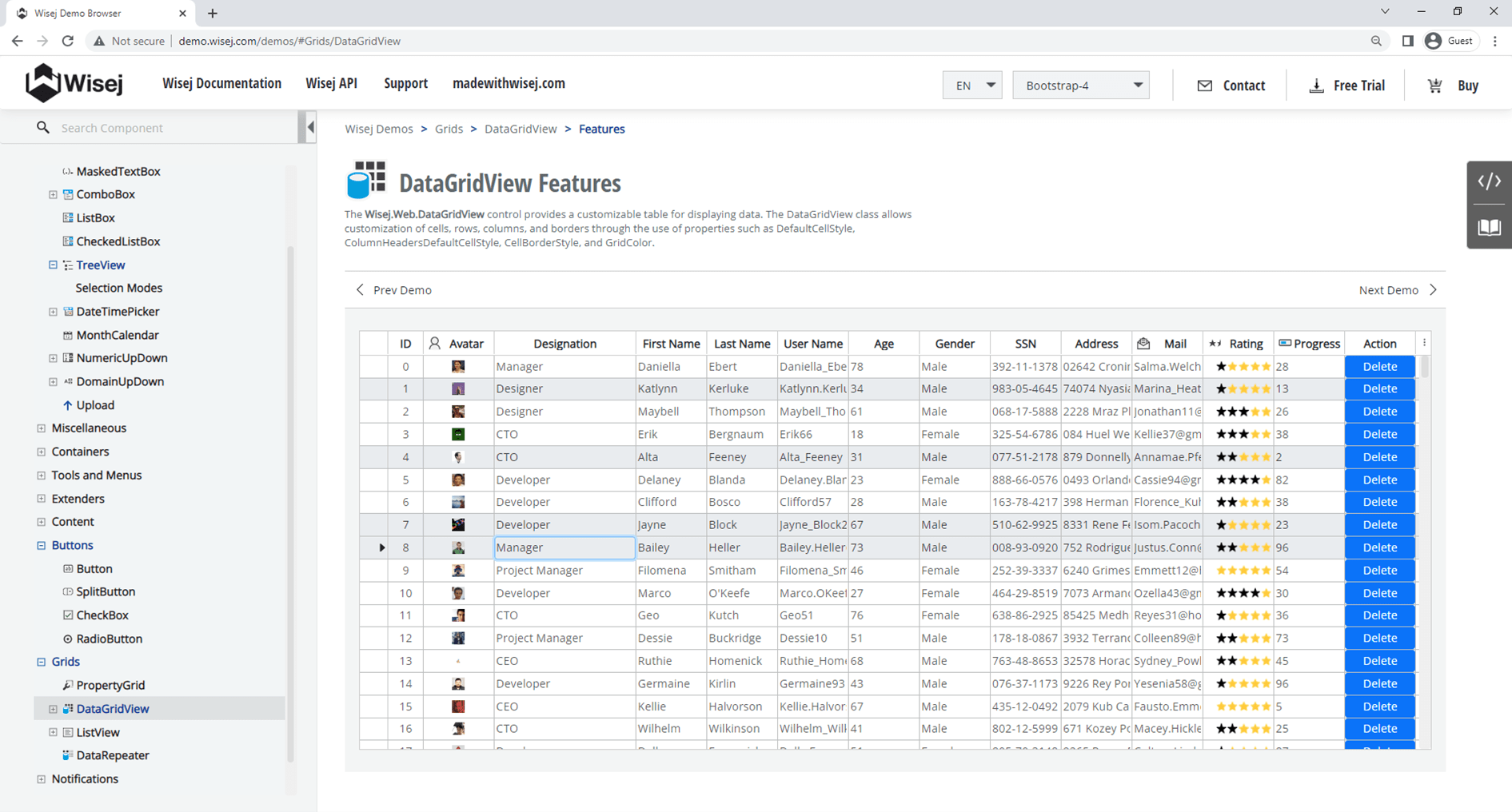The image size is (1512, 812).
Task: Click the shopping cart Buy icon
Action: [1435, 86]
